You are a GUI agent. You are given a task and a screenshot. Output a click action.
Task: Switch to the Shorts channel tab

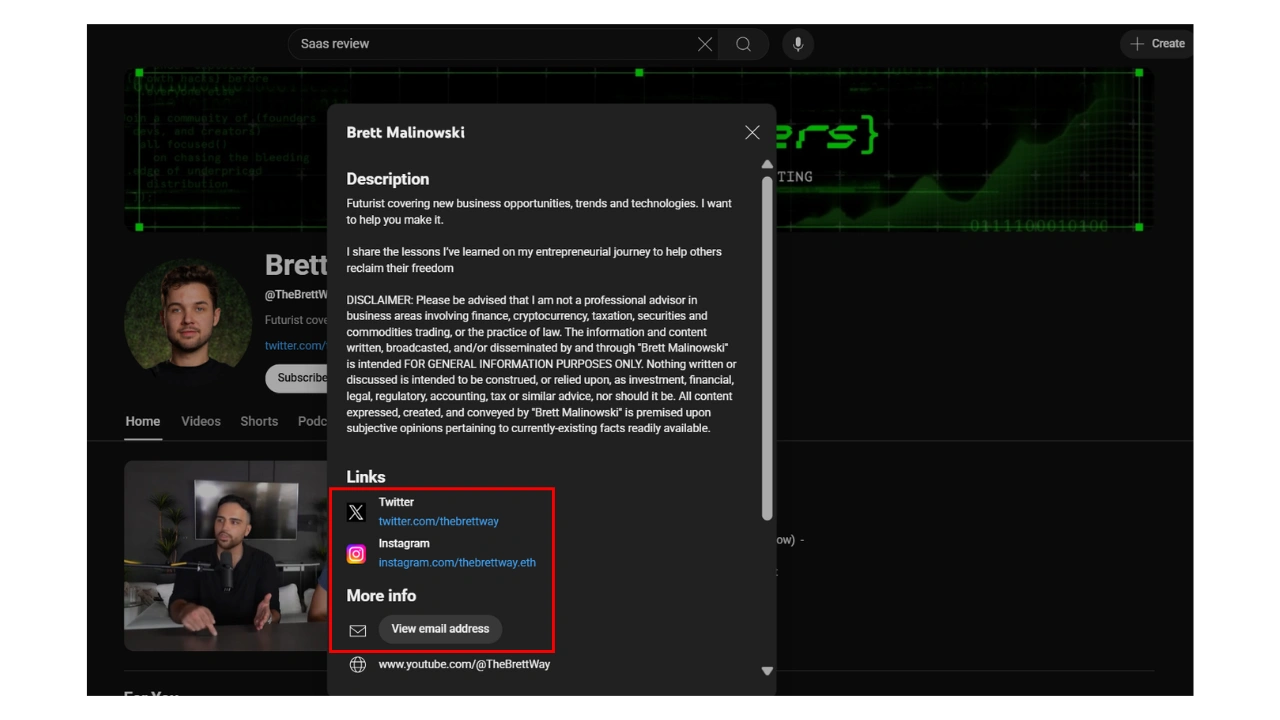point(259,421)
